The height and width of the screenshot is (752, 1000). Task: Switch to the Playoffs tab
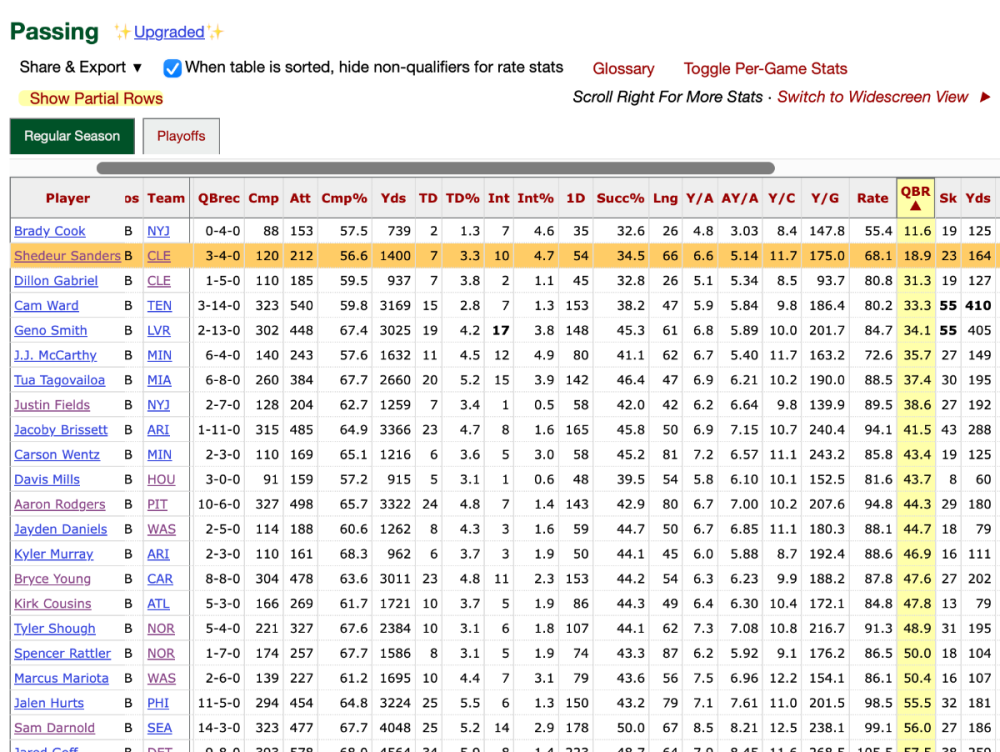point(181,136)
